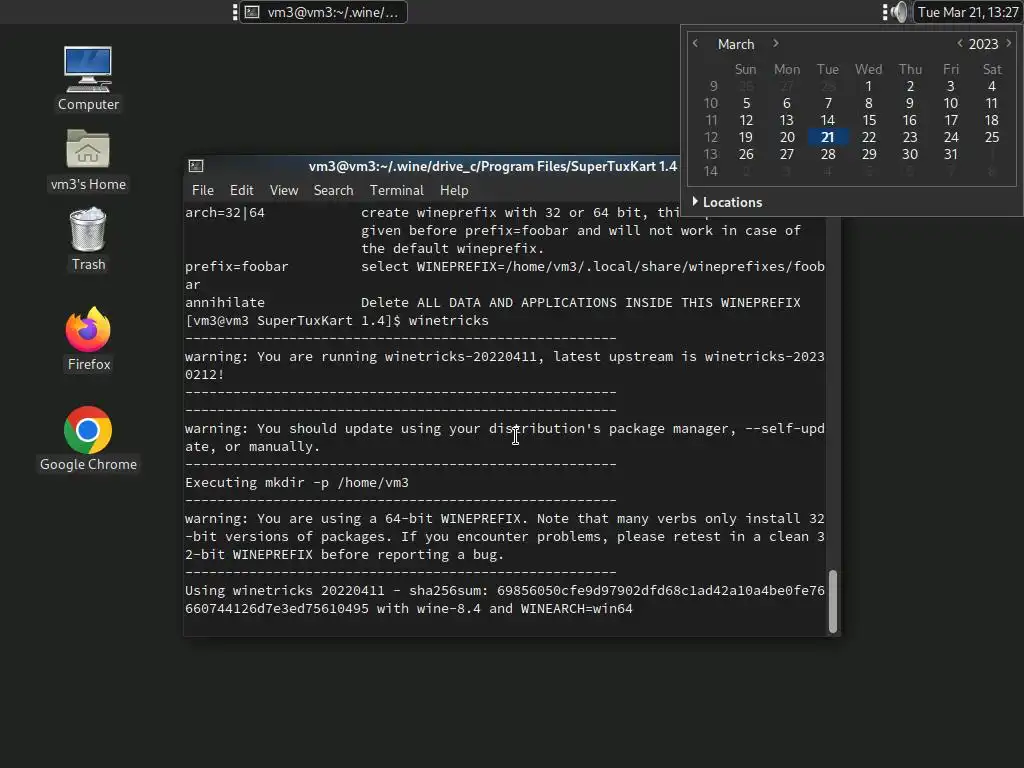Select the highlighted date 21 in the calendar
This screenshot has width=1024, height=768.
pyautogui.click(x=827, y=137)
